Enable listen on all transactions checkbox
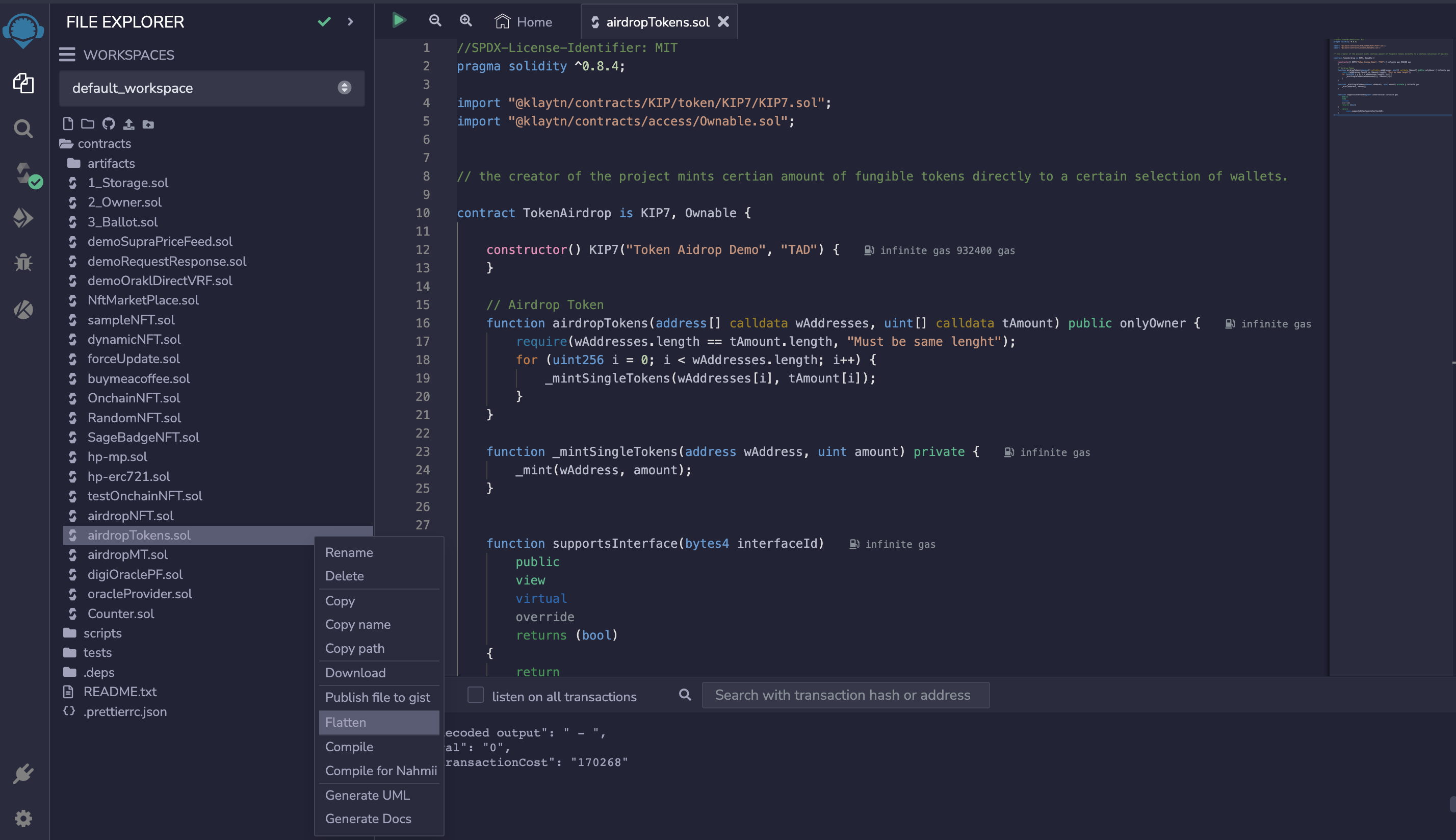Image resolution: width=1456 pixels, height=840 pixels. [475, 695]
